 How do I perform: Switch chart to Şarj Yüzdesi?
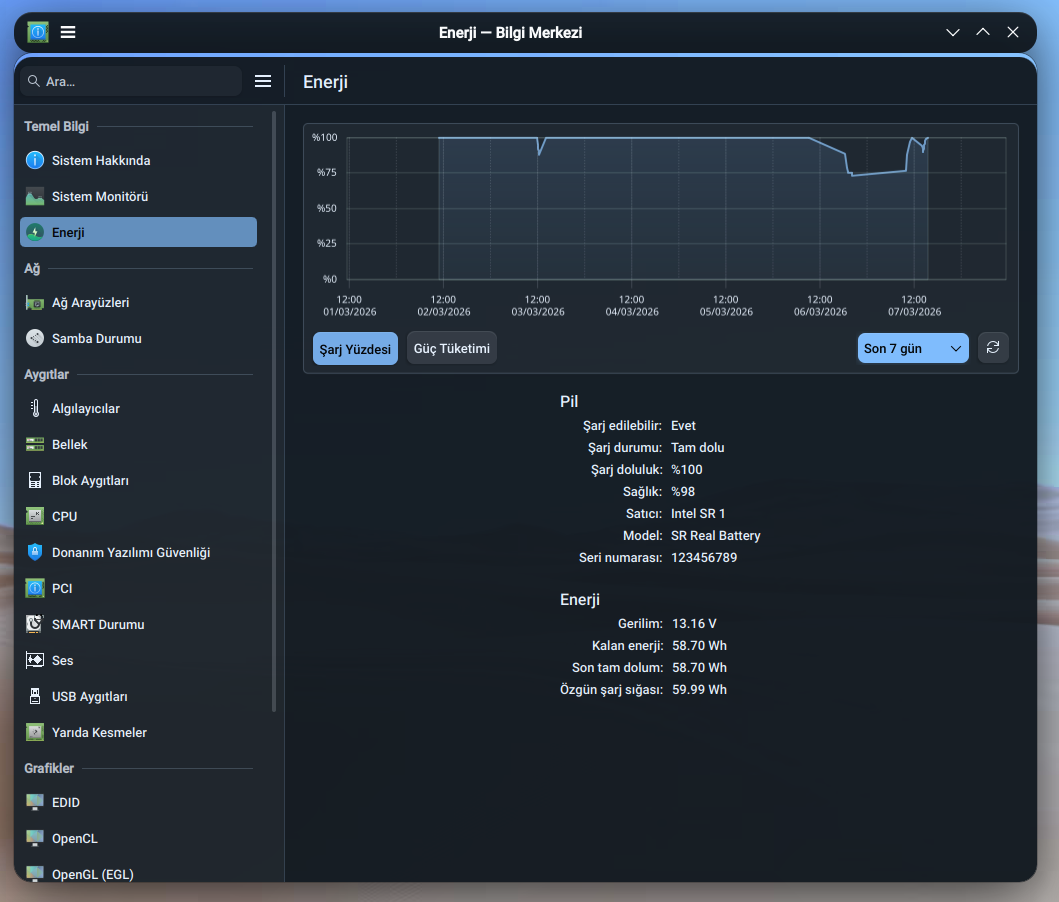[355, 348]
